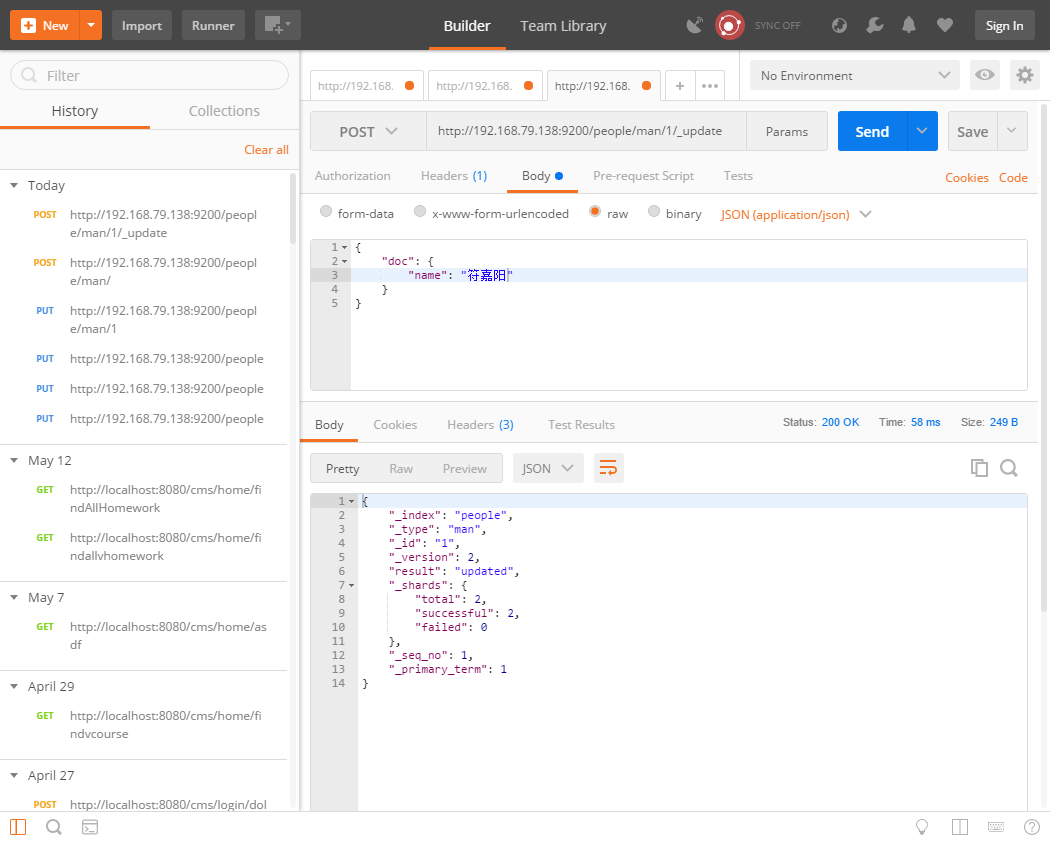Viewport: 1050px width, 842px height.
Task: Toggle line wrap icon in response
Action: coord(608,467)
